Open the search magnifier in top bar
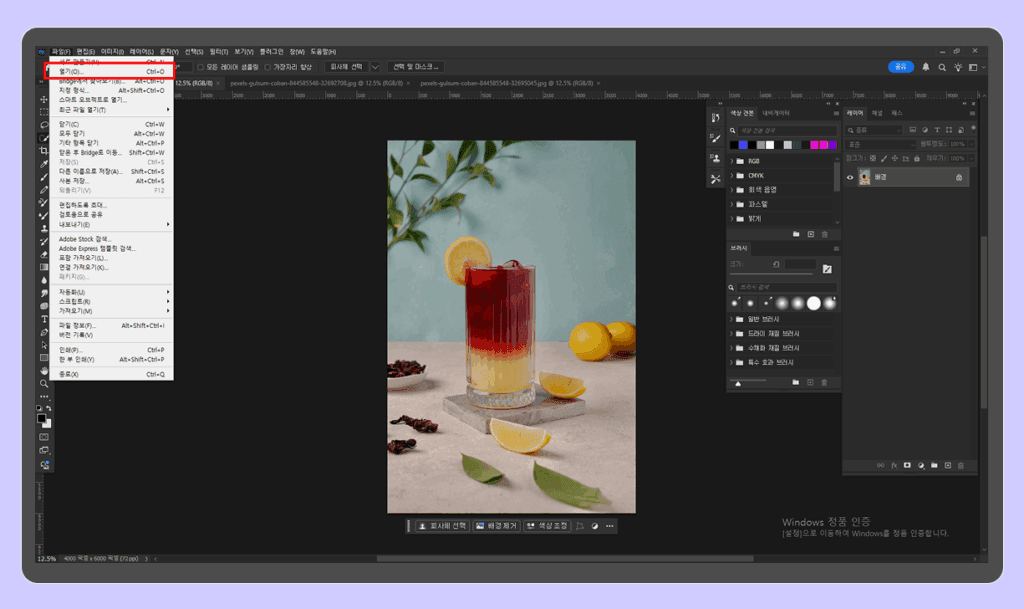 [x=942, y=67]
